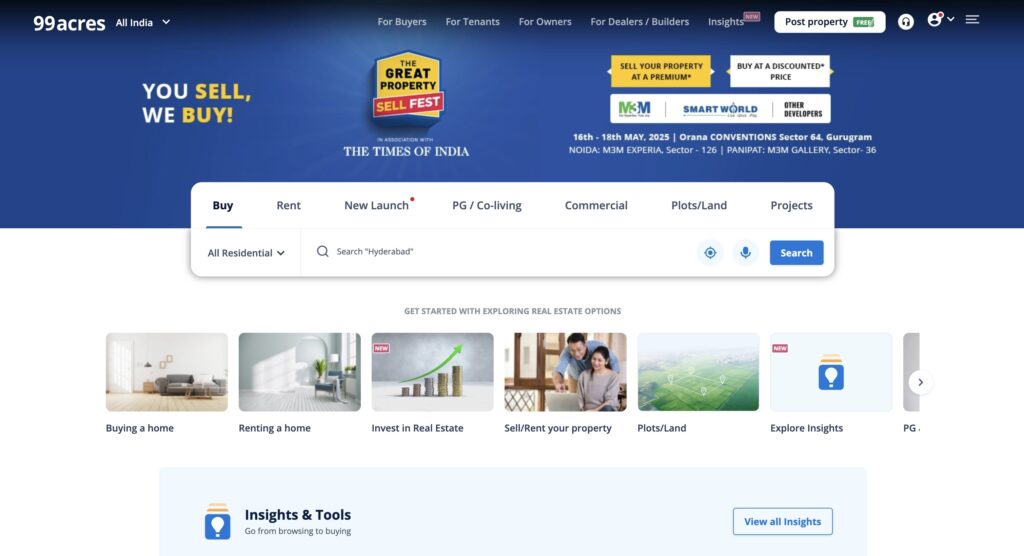
Task: Click the magnifier icon in search box
Action: click(323, 252)
